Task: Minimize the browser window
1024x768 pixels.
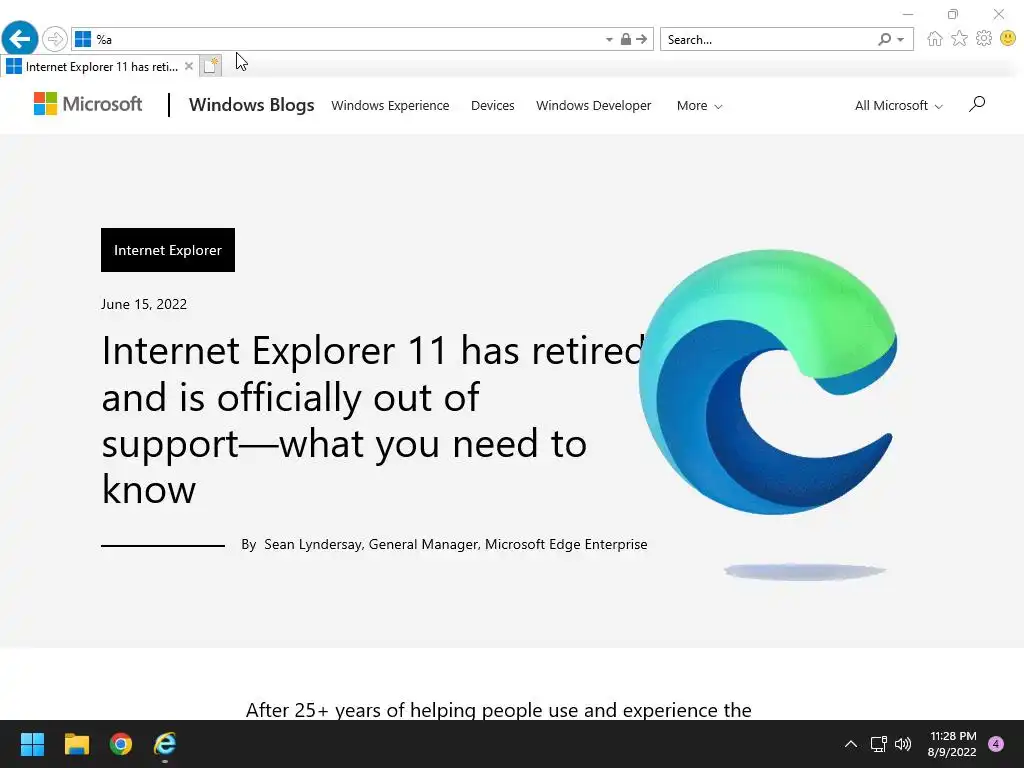Action: click(908, 14)
